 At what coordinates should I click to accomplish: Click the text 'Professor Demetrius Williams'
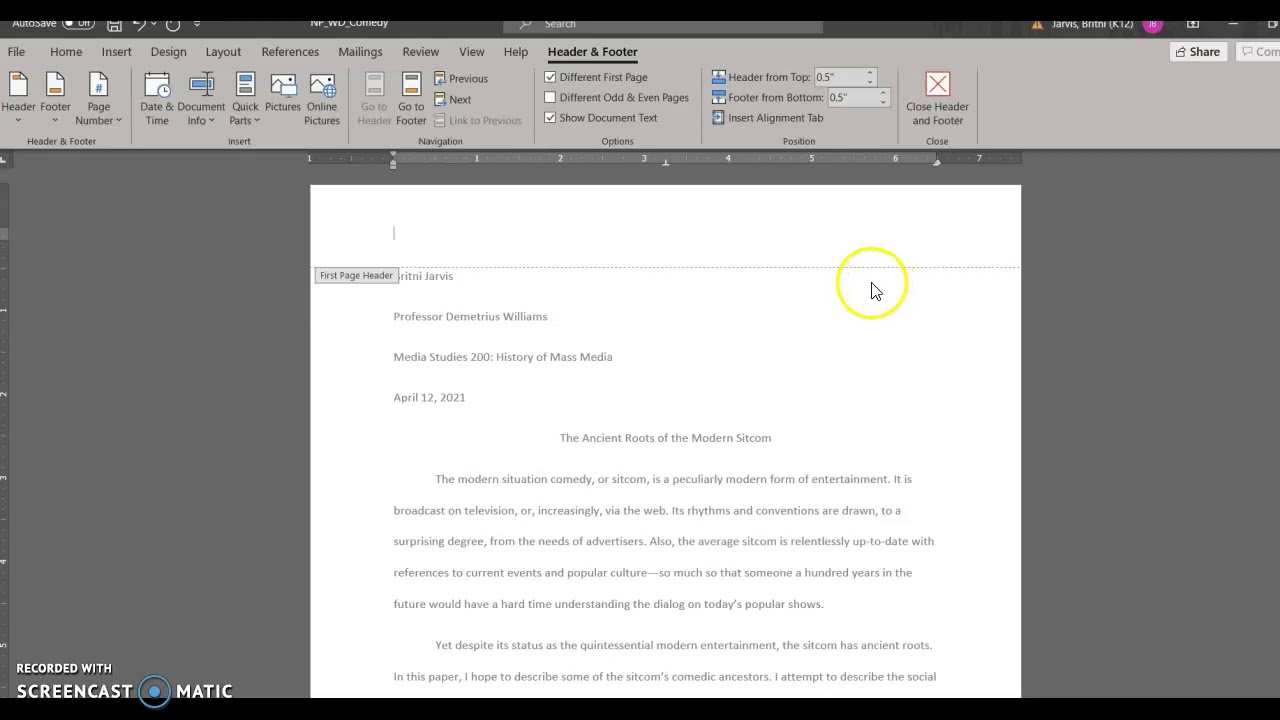point(470,316)
